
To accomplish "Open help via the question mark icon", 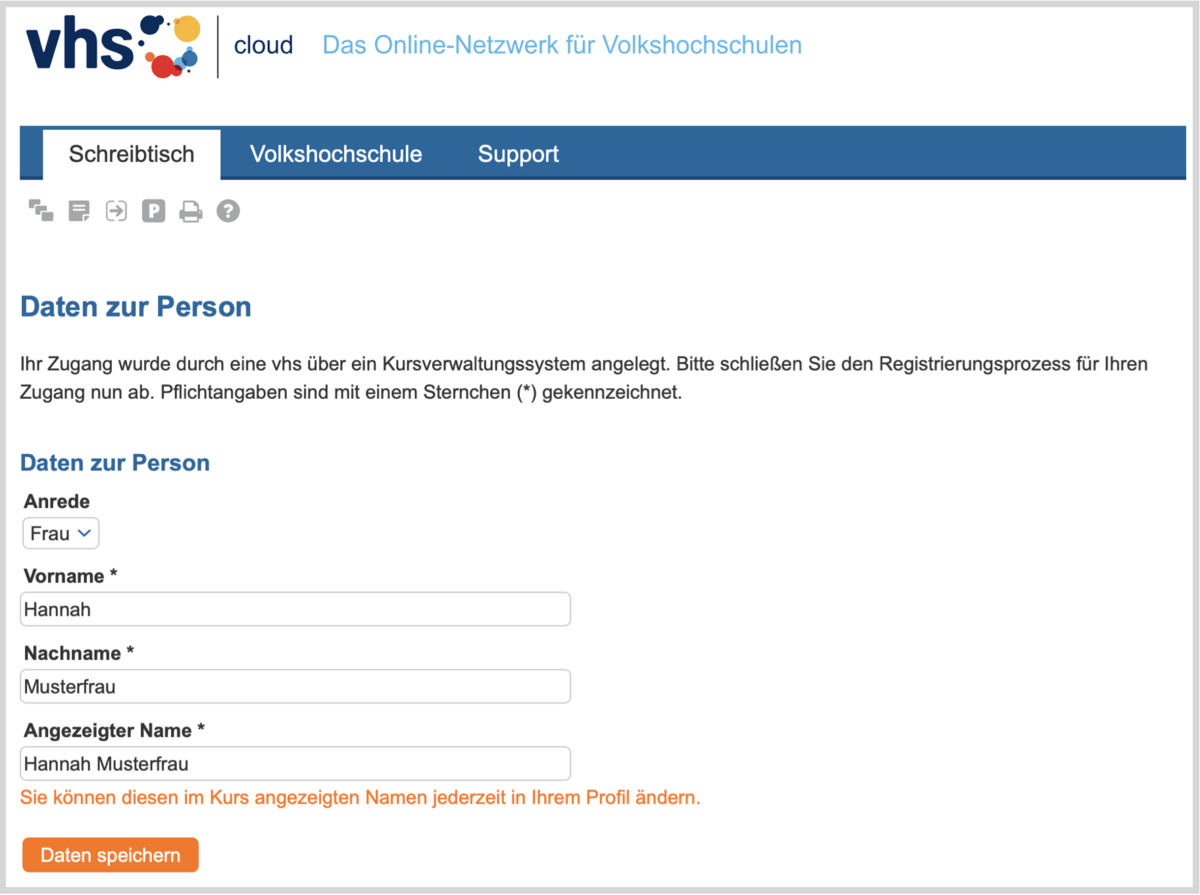I will tap(228, 211).
